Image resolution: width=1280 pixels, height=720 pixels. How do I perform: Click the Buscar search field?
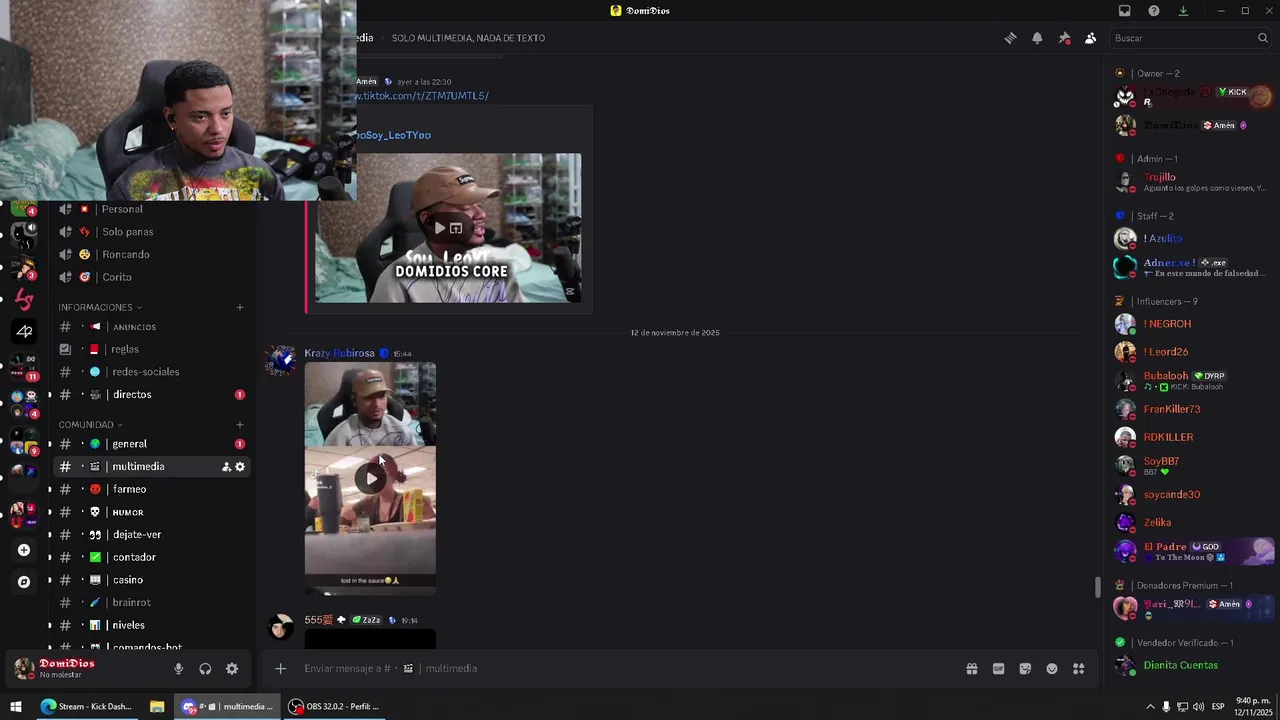coord(1190,38)
